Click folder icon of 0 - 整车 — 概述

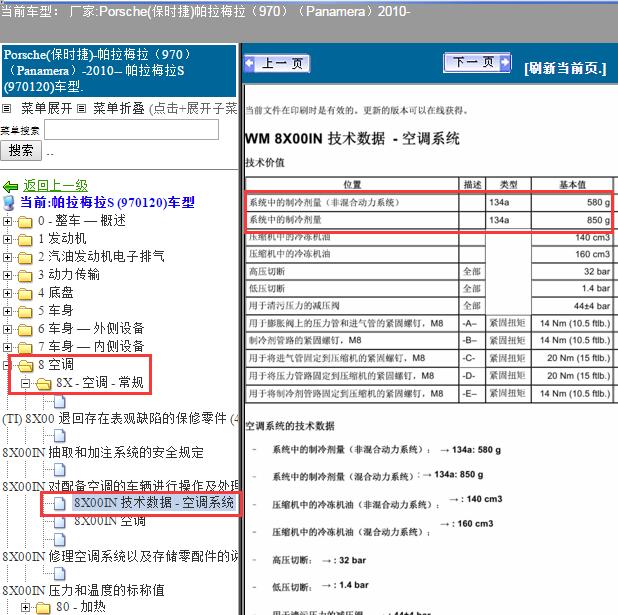[x=25, y=222]
